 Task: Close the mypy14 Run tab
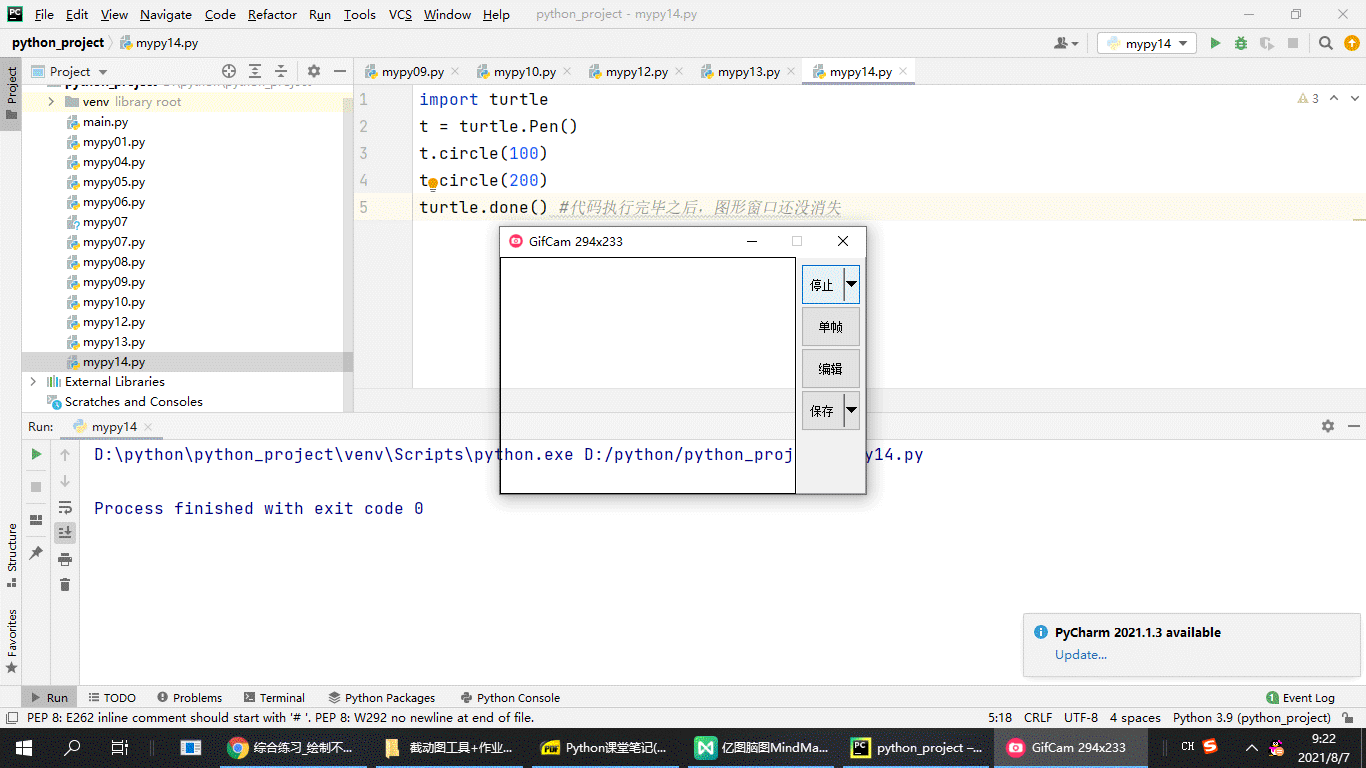point(148,427)
